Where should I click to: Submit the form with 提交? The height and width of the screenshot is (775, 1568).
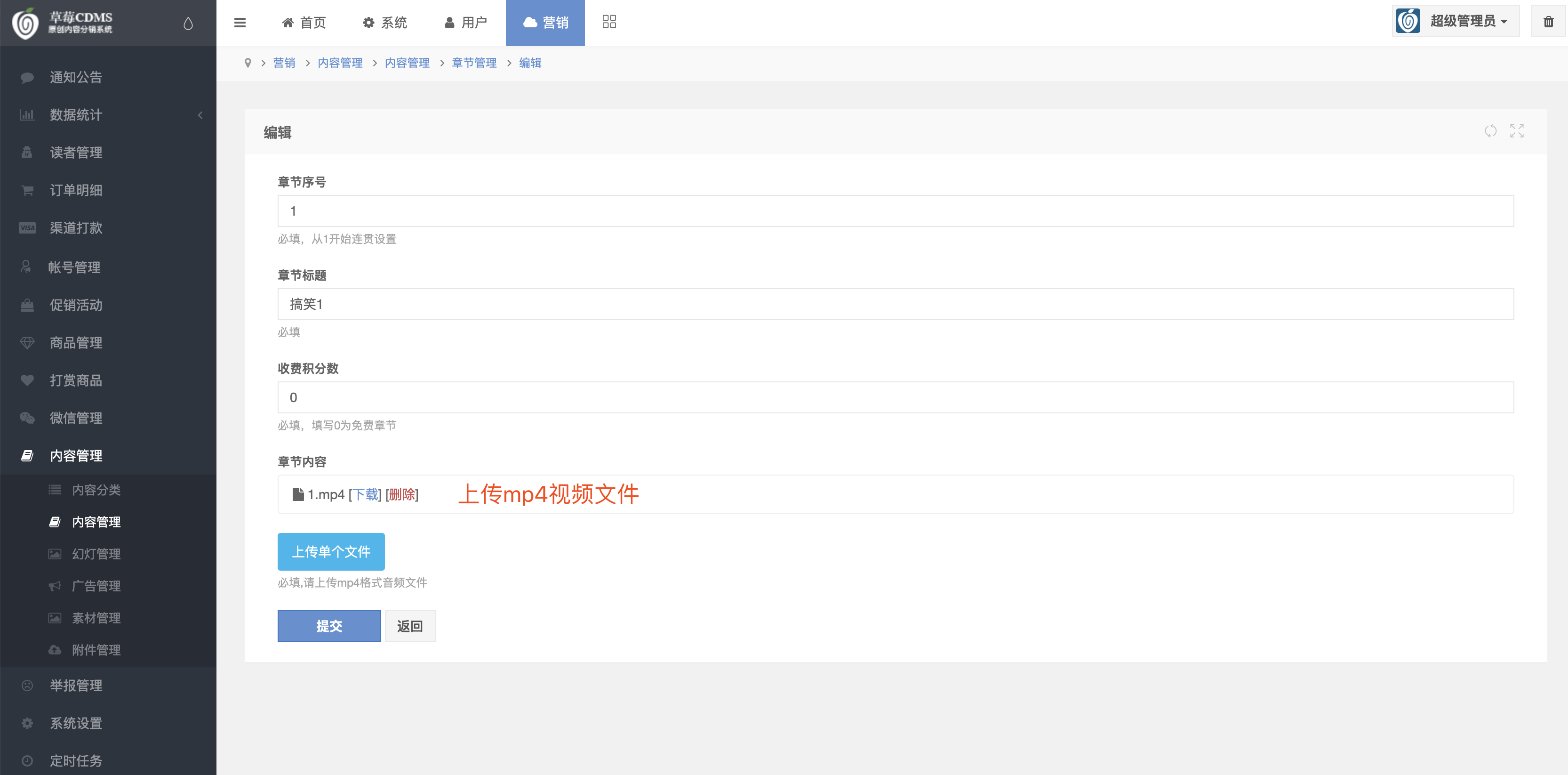pos(329,626)
